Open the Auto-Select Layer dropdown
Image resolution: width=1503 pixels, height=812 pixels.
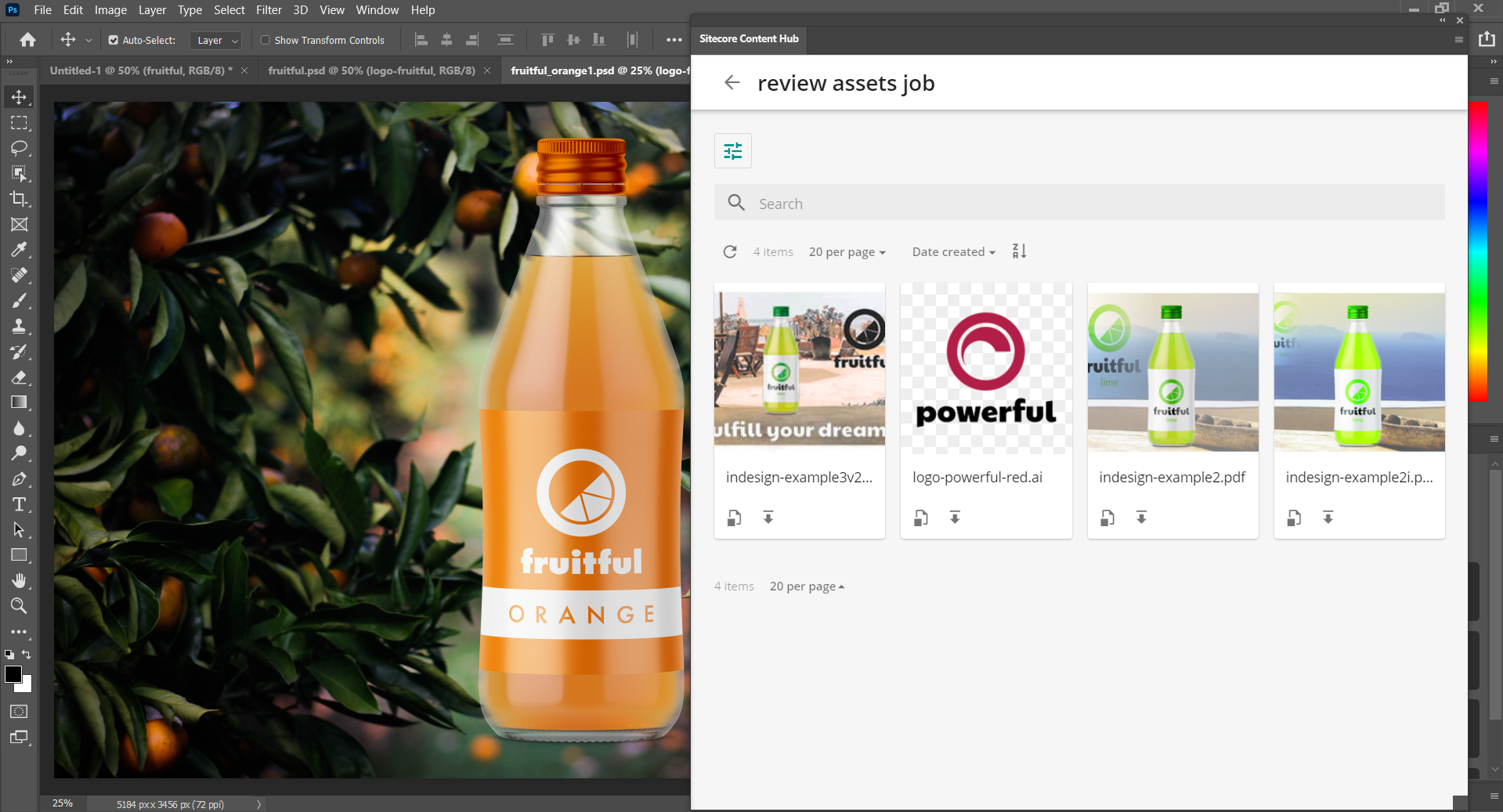(216, 40)
